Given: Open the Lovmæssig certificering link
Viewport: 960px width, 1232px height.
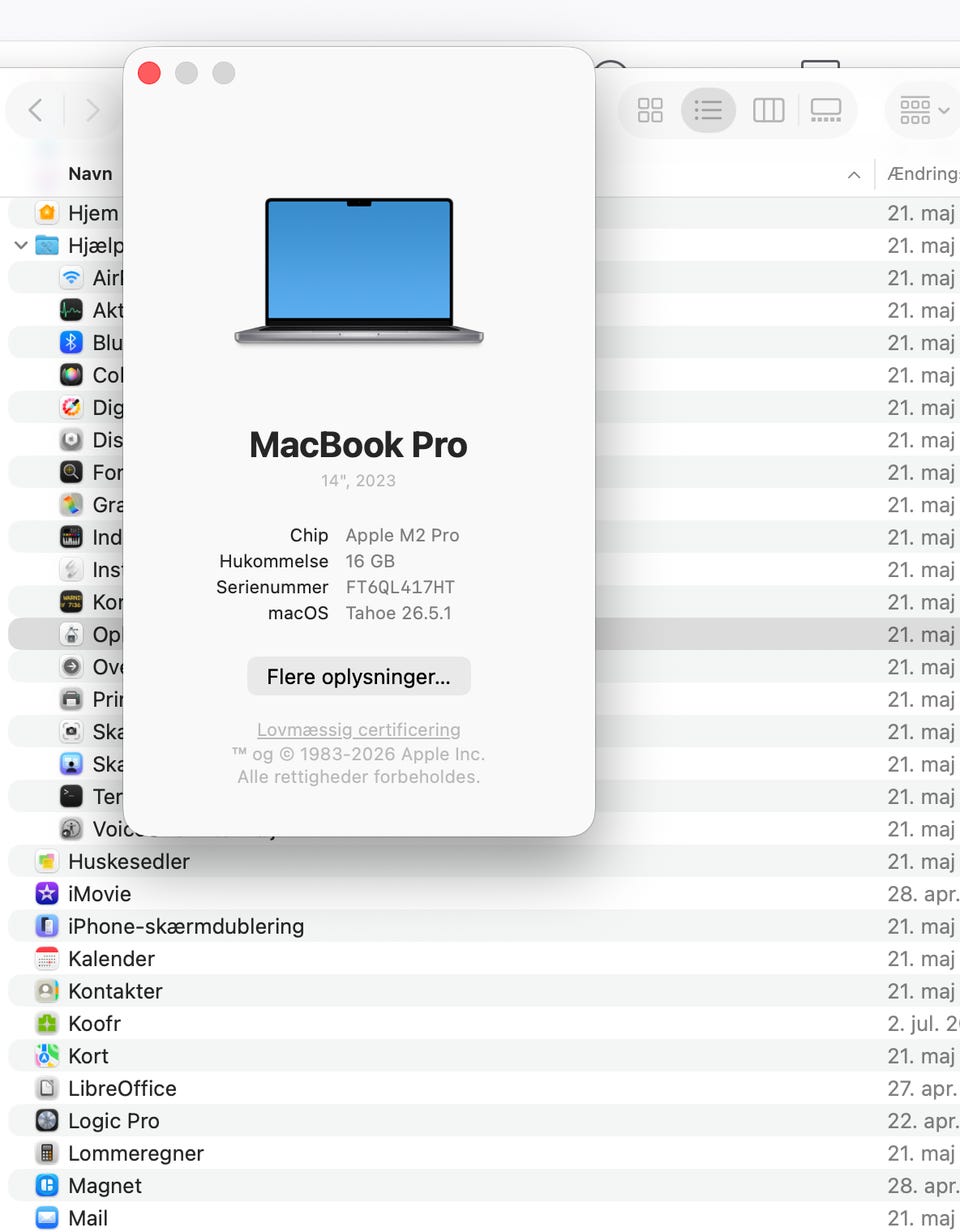Looking at the screenshot, I should [x=359, y=730].
